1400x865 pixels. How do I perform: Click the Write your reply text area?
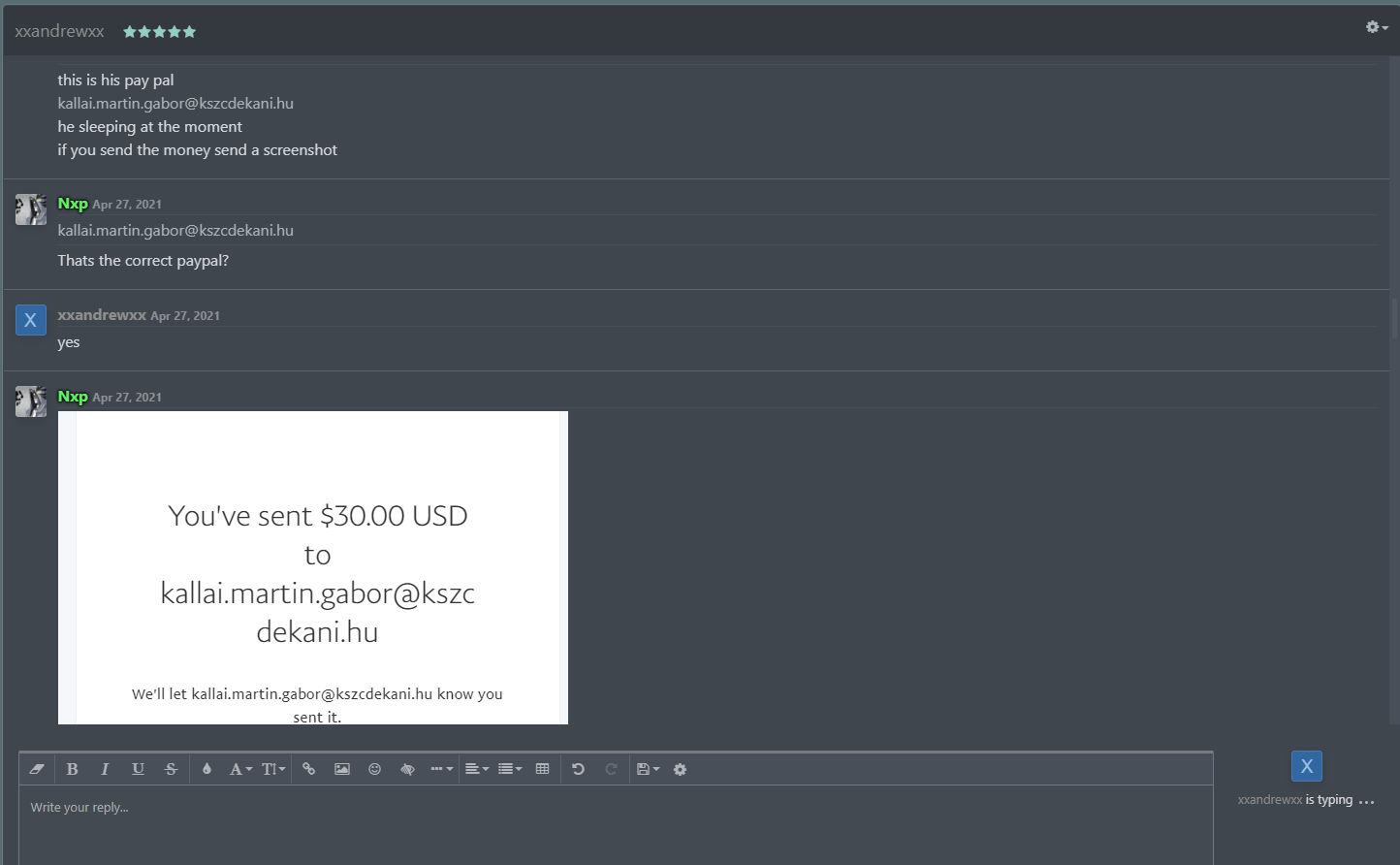click(x=616, y=824)
